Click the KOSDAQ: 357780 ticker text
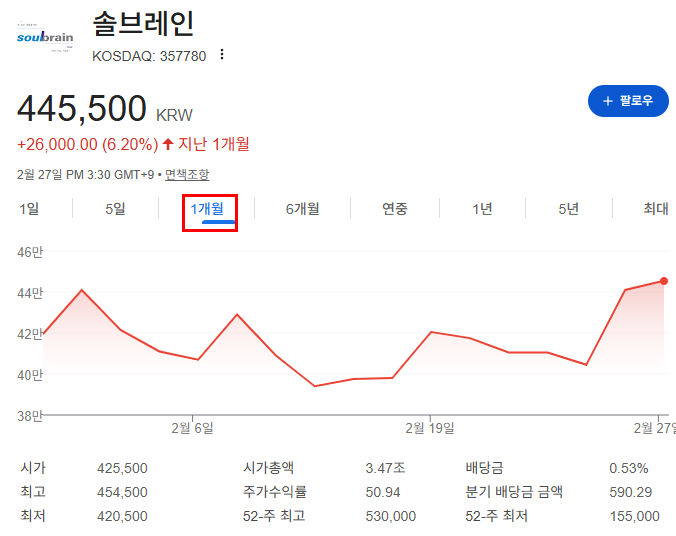This screenshot has width=676, height=536. coord(149,56)
